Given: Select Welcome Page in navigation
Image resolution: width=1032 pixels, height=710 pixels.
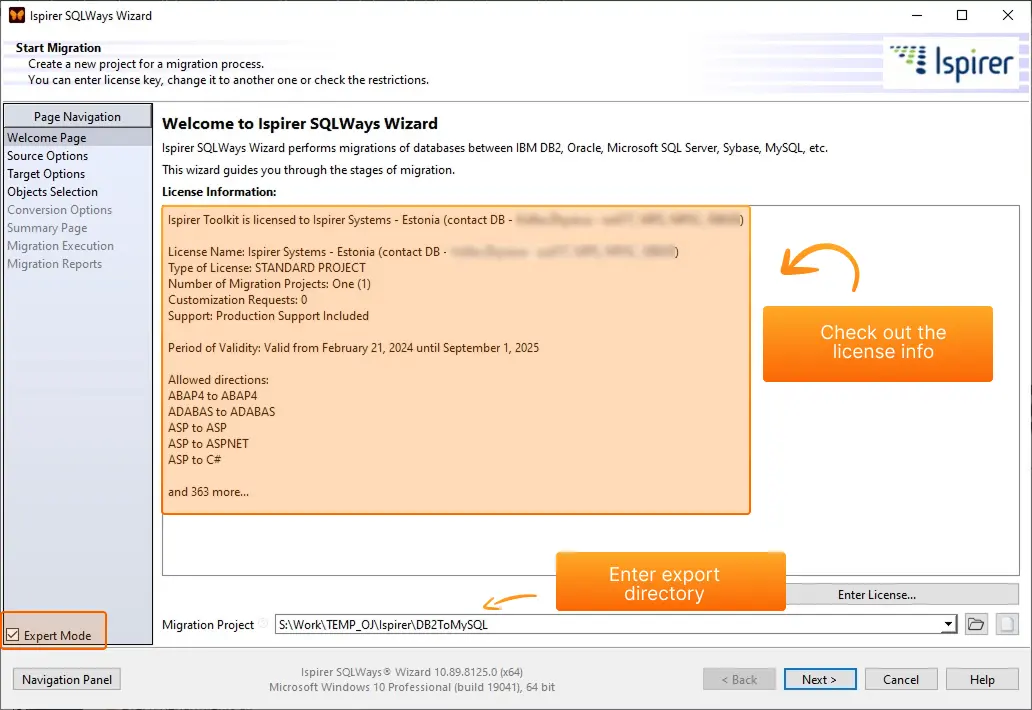Looking at the screenshot, I should 78,138.
